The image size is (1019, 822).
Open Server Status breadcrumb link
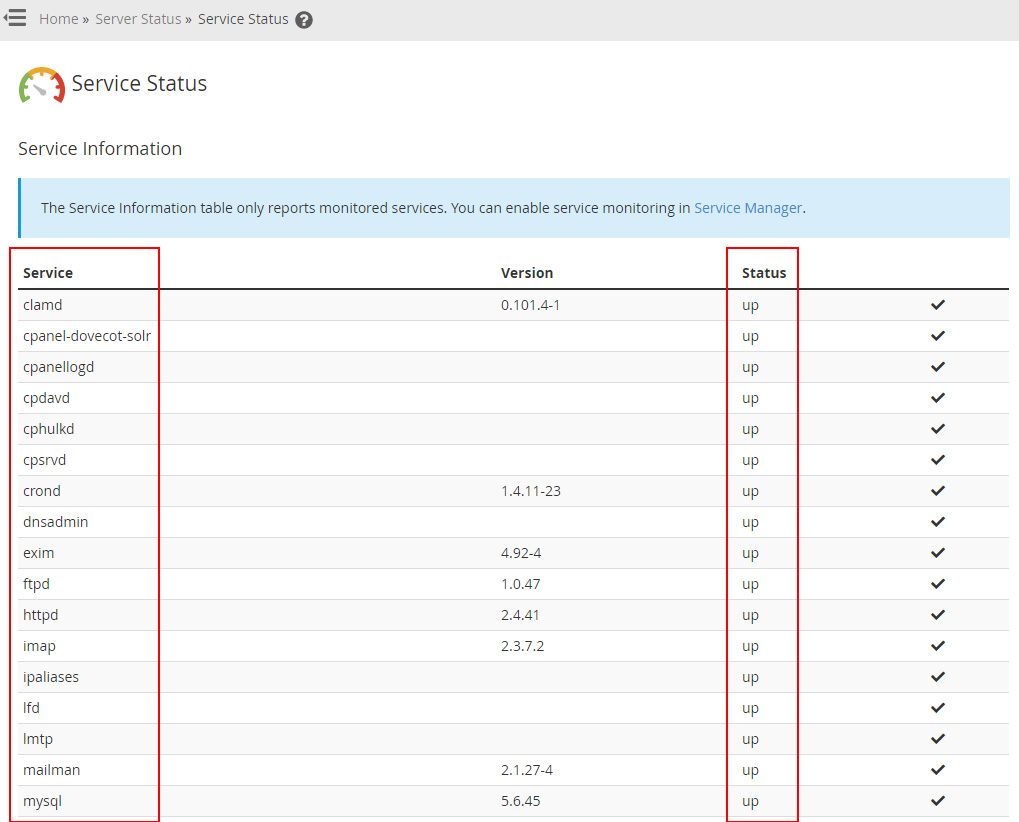tap(138, 19)
